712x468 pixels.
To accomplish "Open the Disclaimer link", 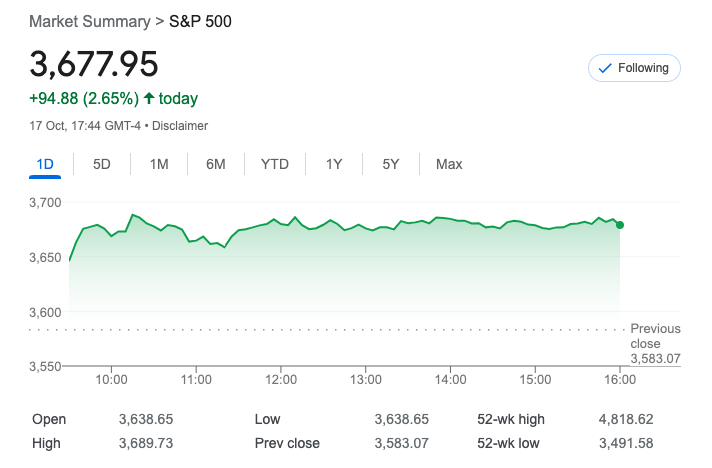I will click(x=180, y=126).
